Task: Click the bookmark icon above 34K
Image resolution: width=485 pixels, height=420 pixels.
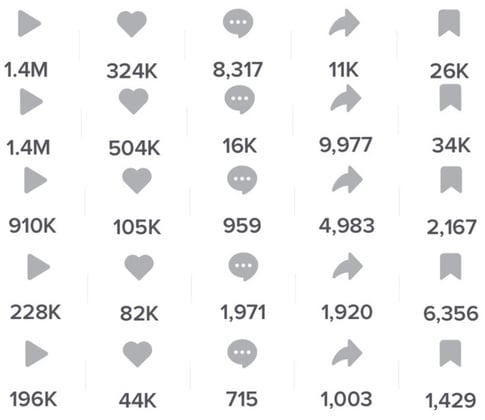Action: click(x=451, y=98)
